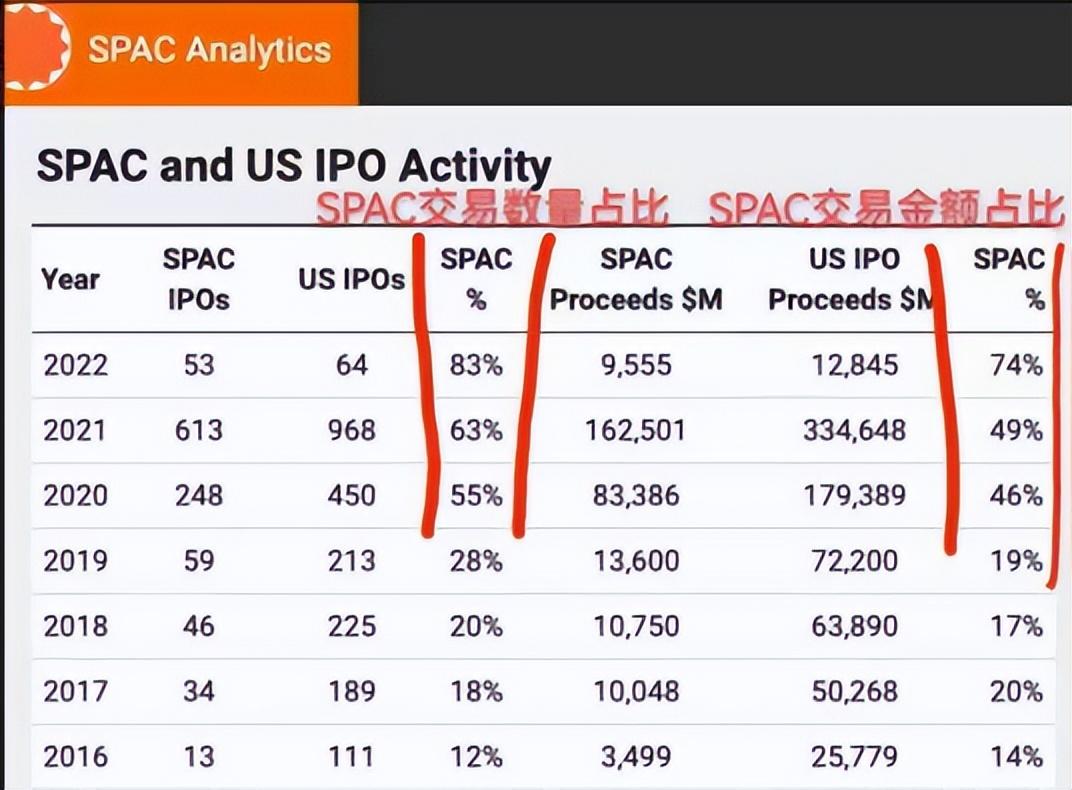This screenshot has height=790, width=1072.
Task: Select the 2018 year row cell
Action: 75,626
